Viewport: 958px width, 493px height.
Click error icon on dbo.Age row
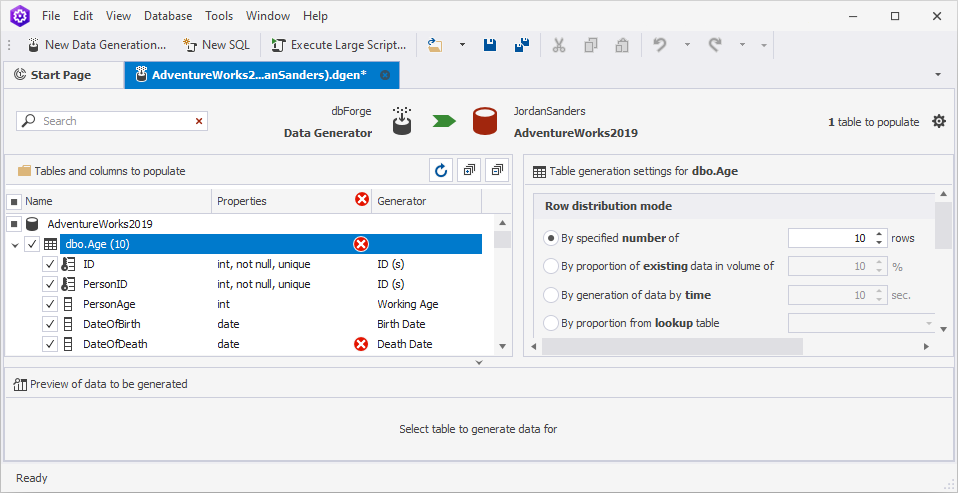[x=361, y=244]
